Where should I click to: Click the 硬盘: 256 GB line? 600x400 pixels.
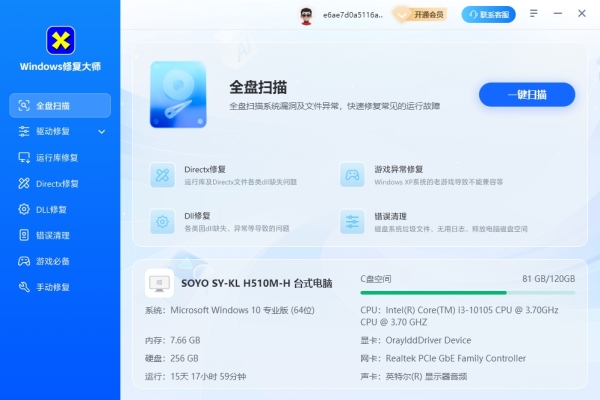172,358
